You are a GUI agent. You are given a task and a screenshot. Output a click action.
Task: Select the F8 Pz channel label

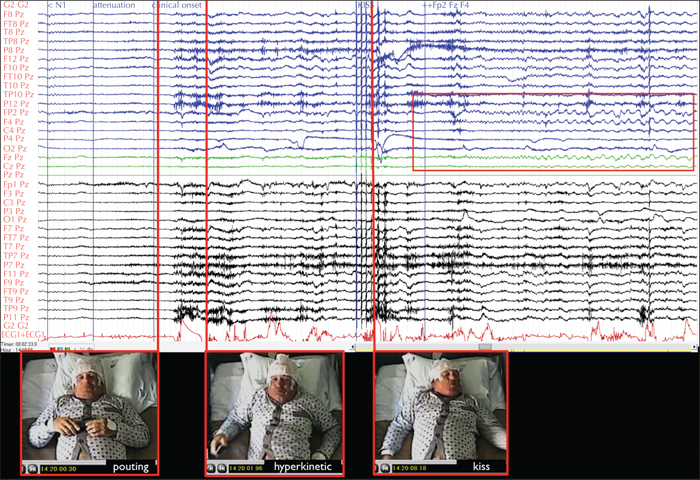(16, 14)
